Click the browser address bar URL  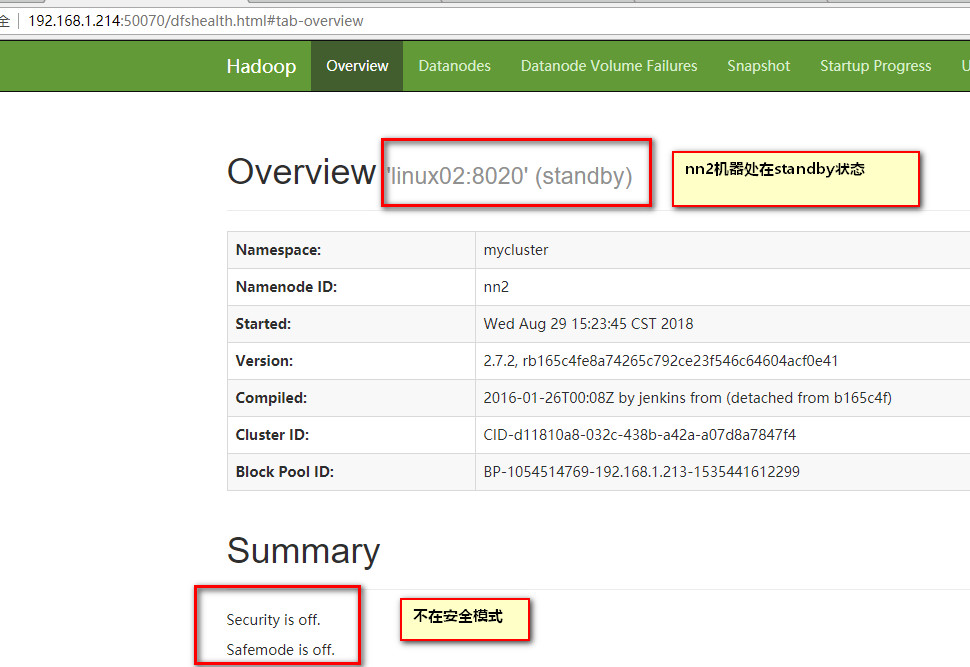(195, 21)
